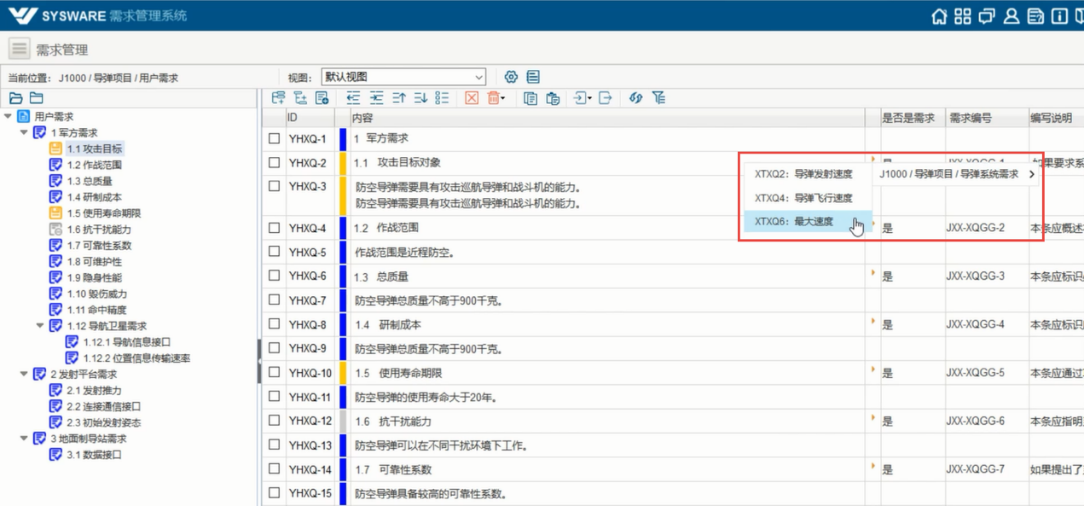Click the filter icon in the grid toolbar

658,98
